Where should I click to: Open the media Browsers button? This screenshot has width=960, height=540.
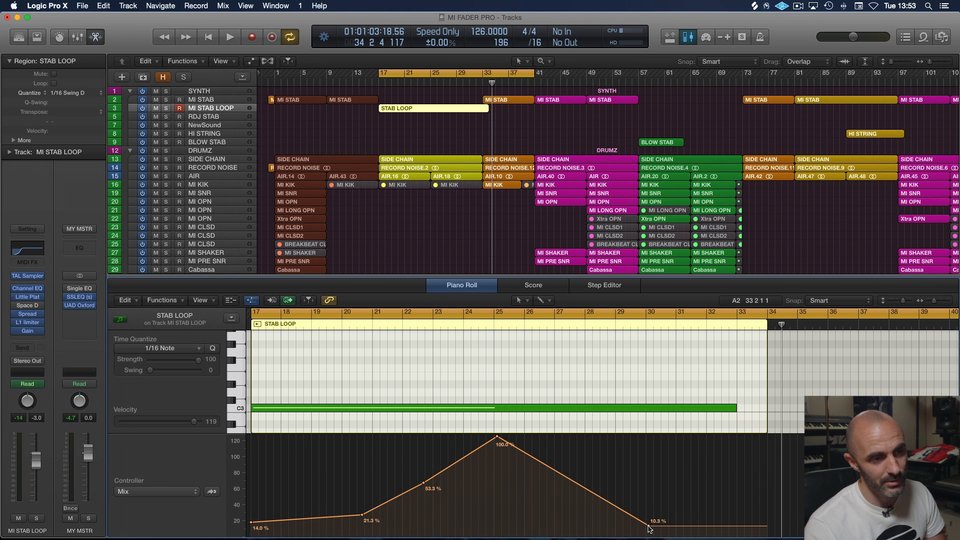(942, 37)
